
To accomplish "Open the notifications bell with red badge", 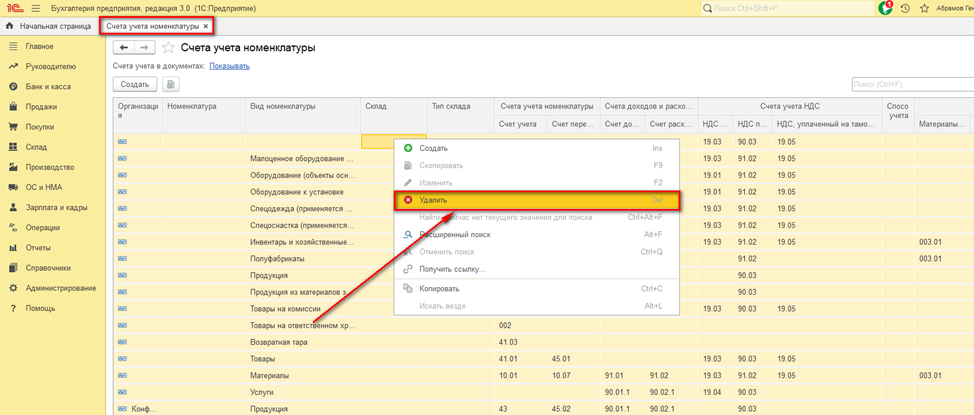I will (x=887, y=9).
